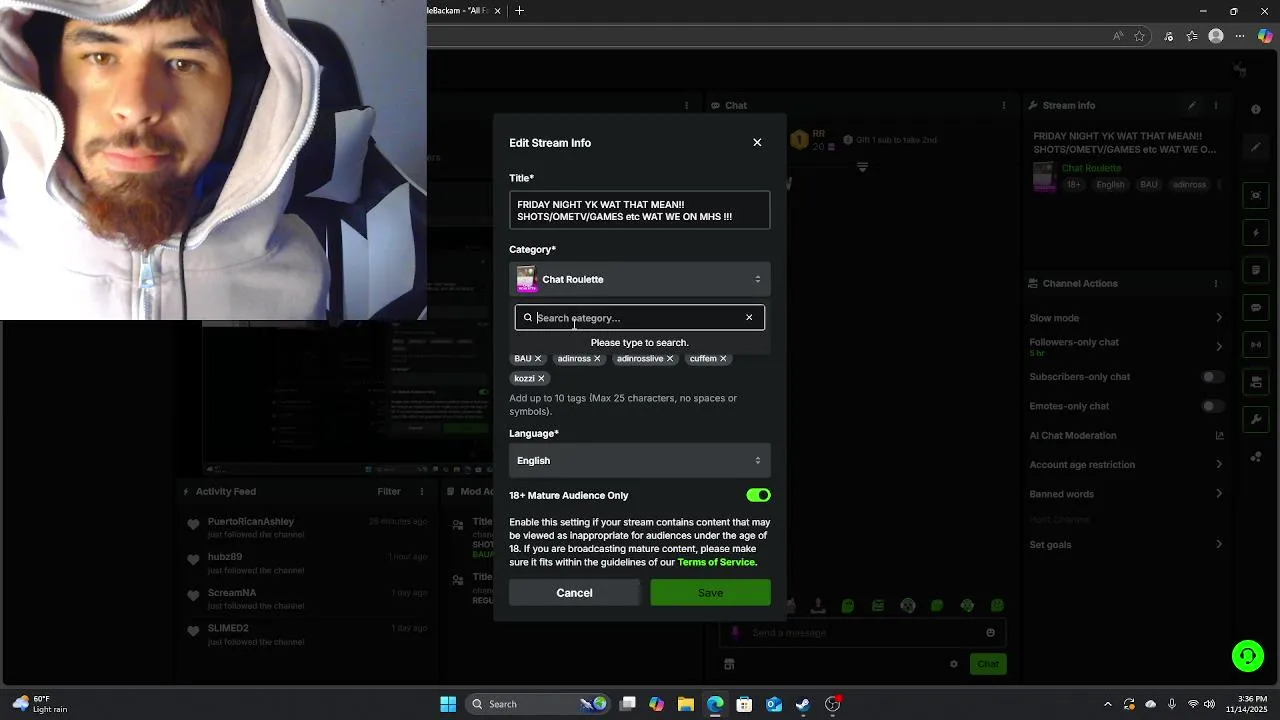Open the browser profile avatar
1280x720 pixels.
coord(1216,36)
